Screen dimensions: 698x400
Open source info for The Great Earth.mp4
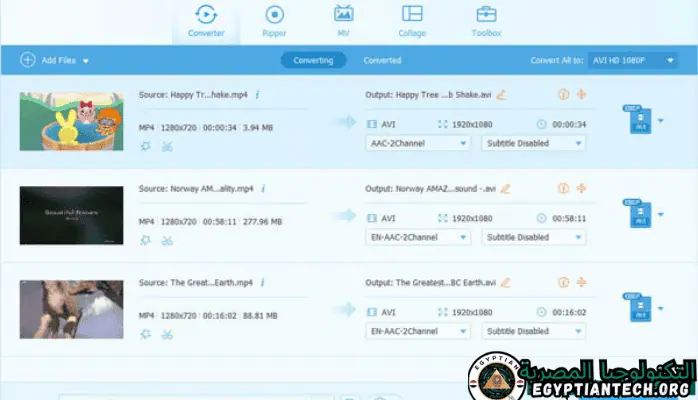(x=265, y=282)
